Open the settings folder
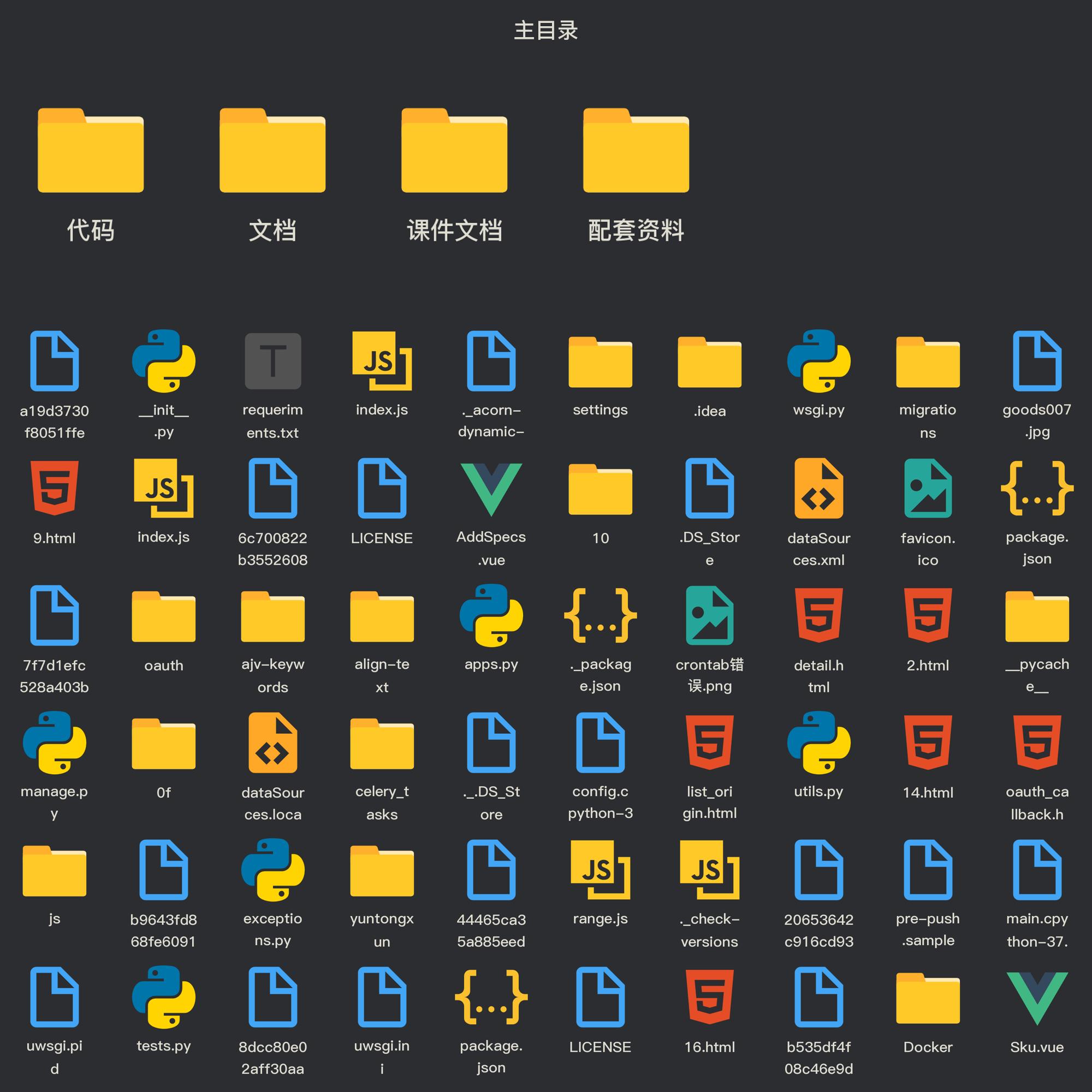 (600, 362)
